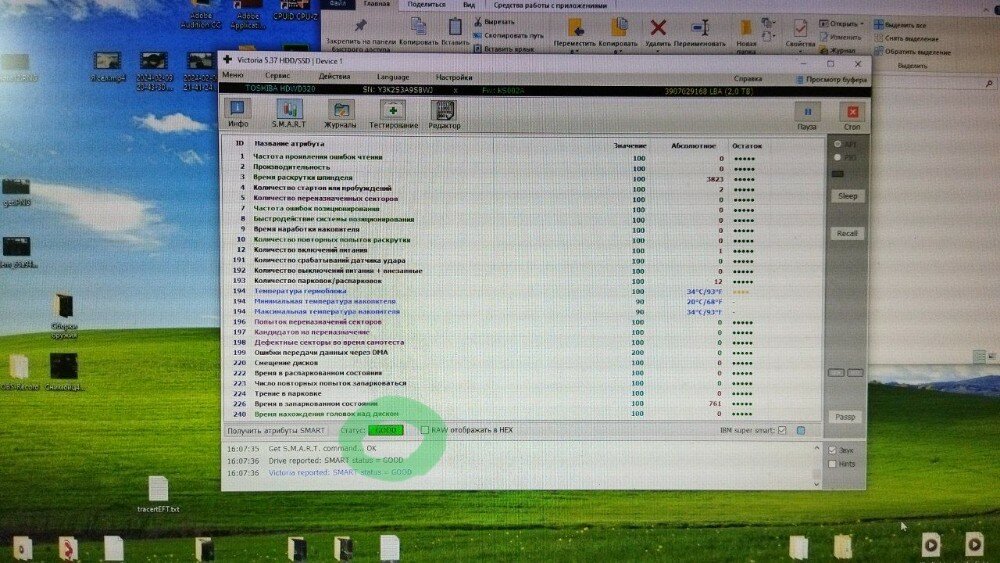The height and width of the screenshot is (563, 1000).
Task: Click the CPUID CPU-Z desktop icon
Action: (295, 10)
